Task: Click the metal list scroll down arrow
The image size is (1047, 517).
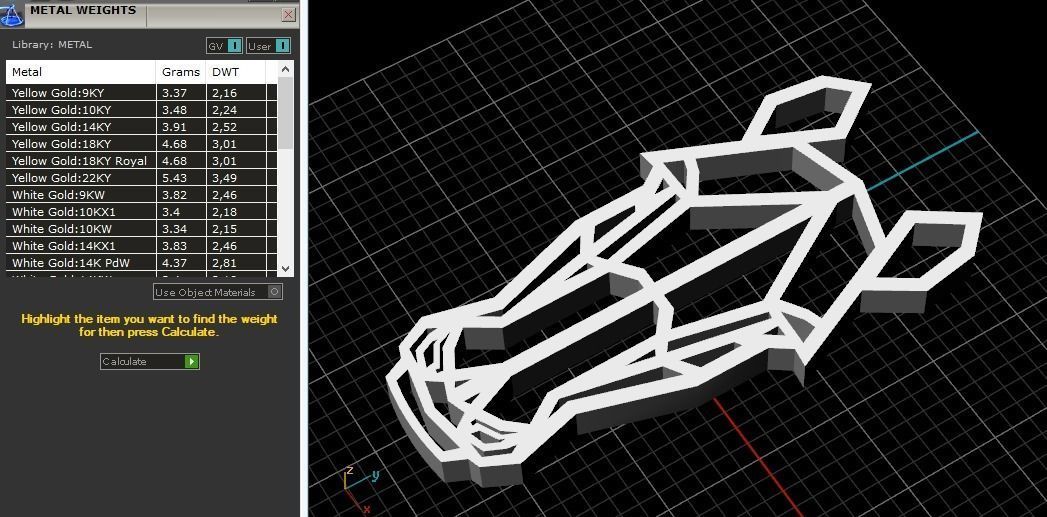Action: point(285,269)
